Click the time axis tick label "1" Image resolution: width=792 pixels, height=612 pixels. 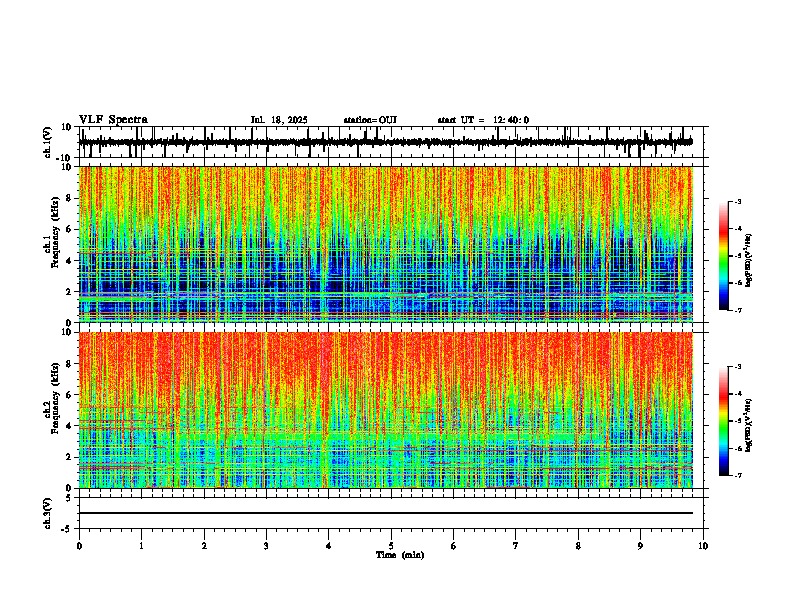(141, 546)
